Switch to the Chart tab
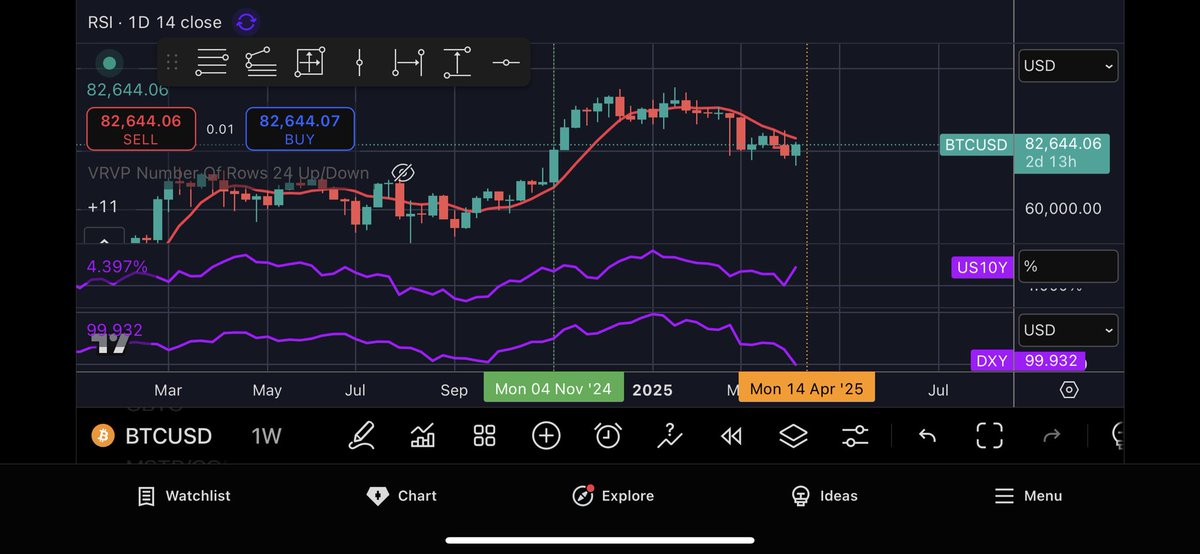The height and width of the screenshot is (554, 1200). 402,496
